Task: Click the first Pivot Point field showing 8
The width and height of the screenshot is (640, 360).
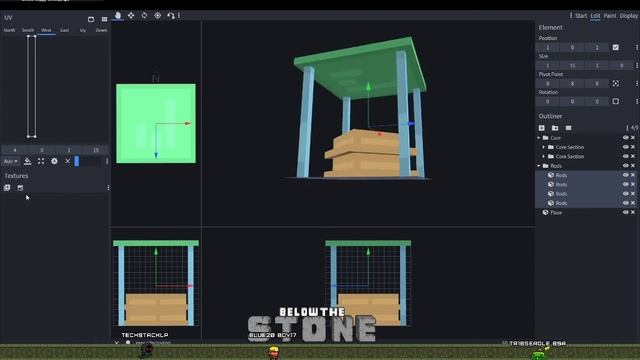Action: point(548,83)
